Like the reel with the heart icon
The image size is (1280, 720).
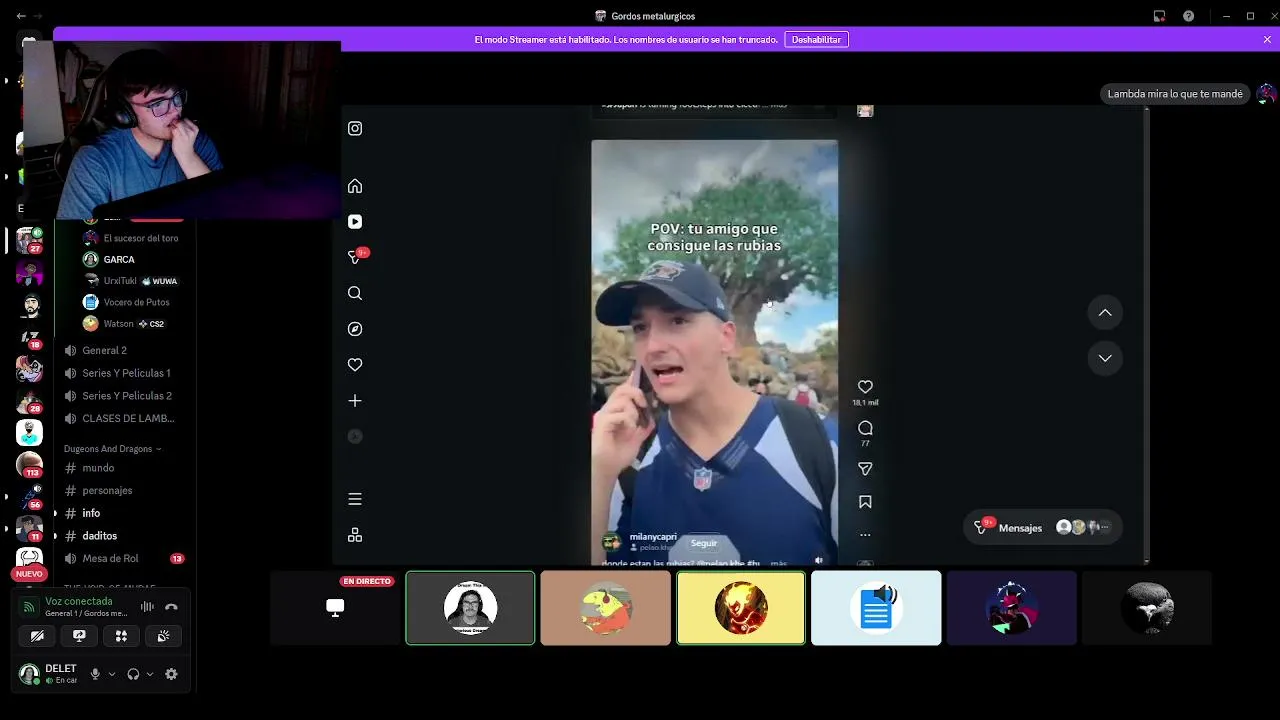865,387
